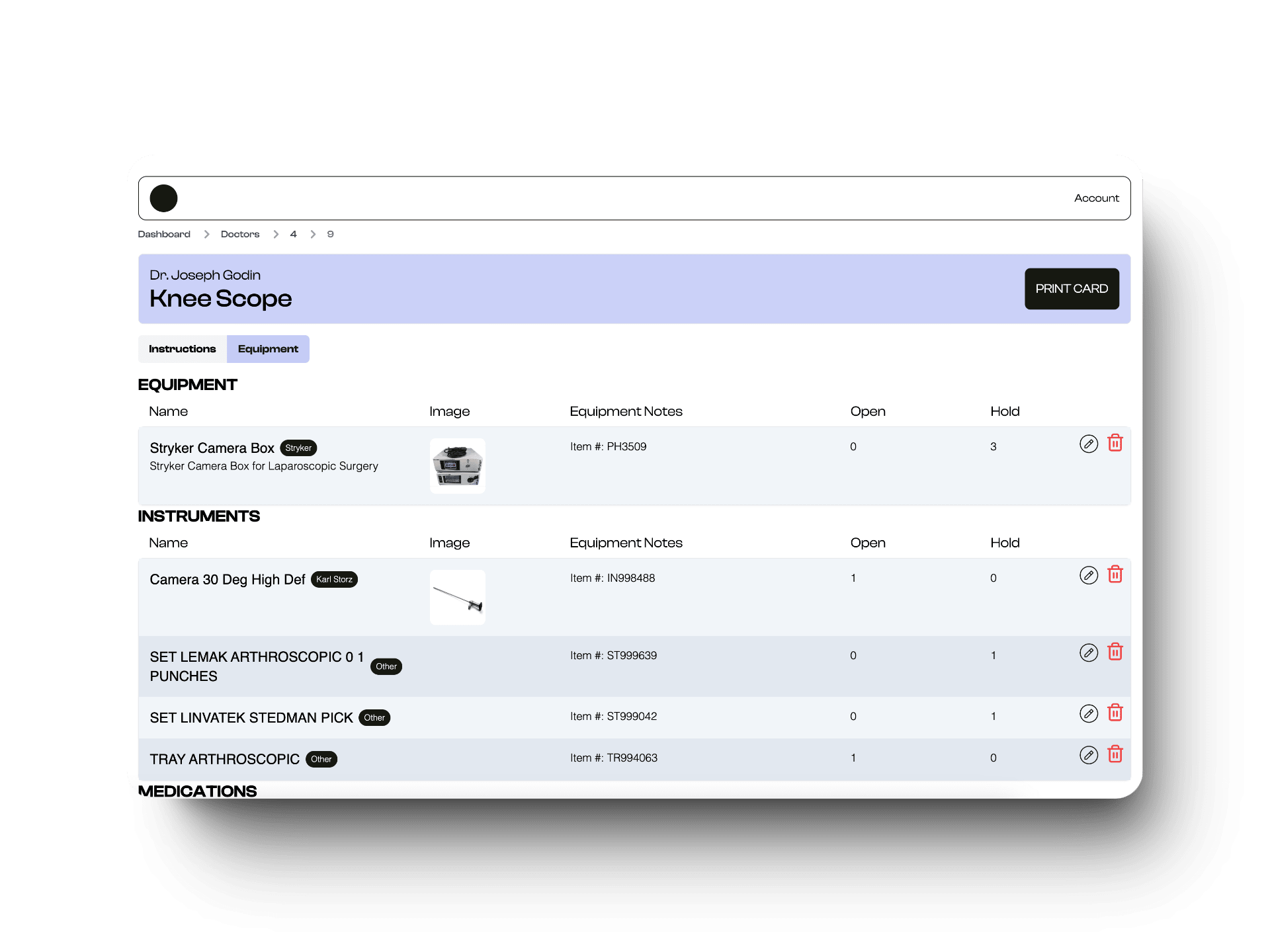Click Item #: PH3509 note
Screen dimensions: 1270x952
click(x=609, y=447)
